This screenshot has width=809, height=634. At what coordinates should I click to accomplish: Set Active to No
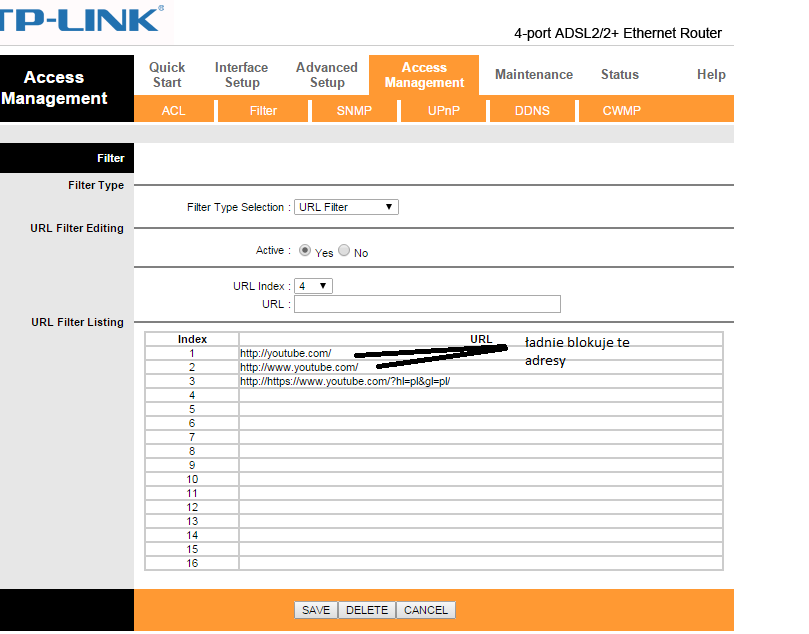[x=344, y=250]
